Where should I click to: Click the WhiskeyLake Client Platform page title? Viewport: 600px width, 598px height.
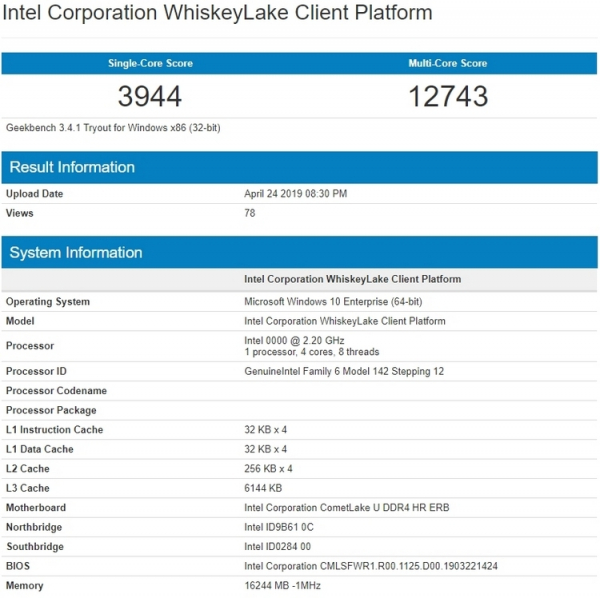click(x=218, y=14)
